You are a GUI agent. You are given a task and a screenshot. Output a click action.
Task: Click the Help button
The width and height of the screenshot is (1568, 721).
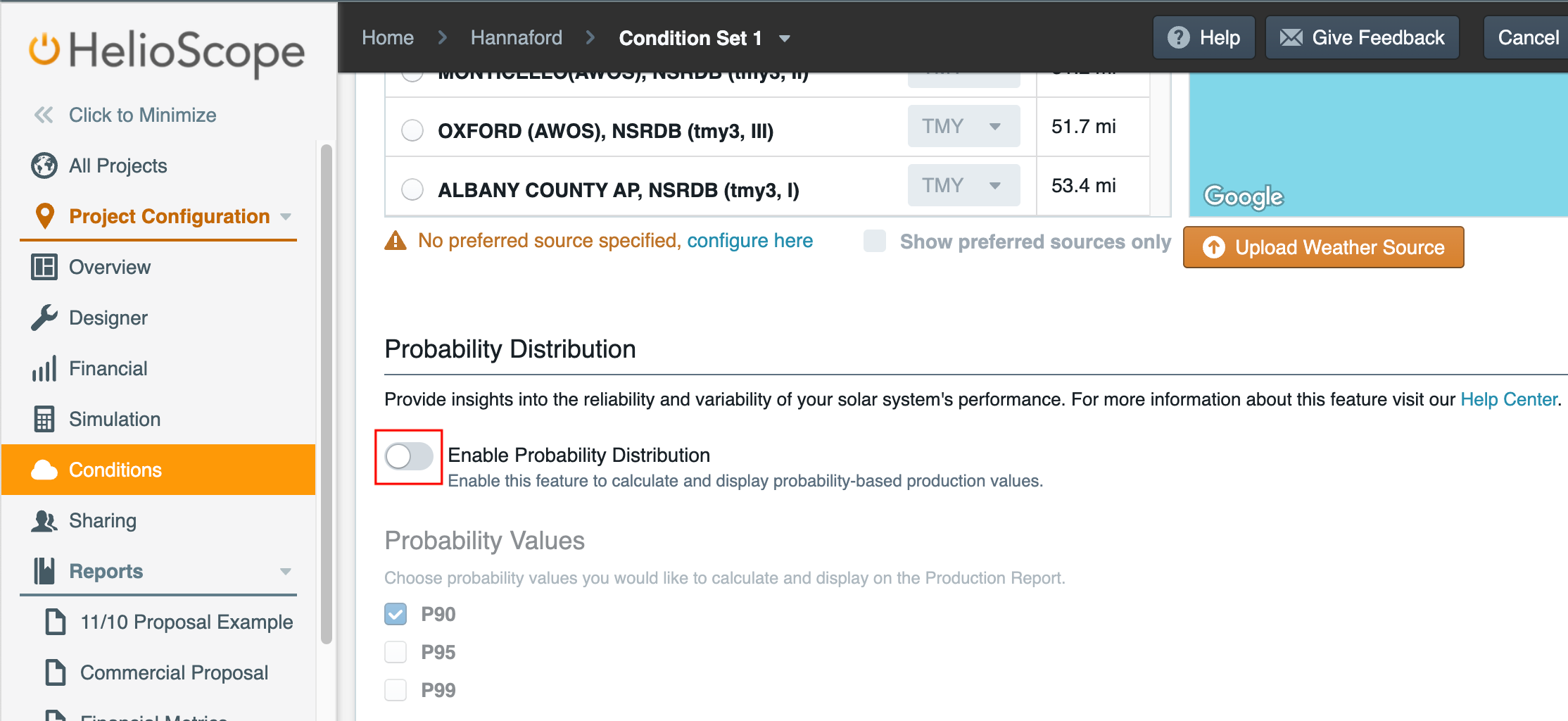coord(1204,37)
